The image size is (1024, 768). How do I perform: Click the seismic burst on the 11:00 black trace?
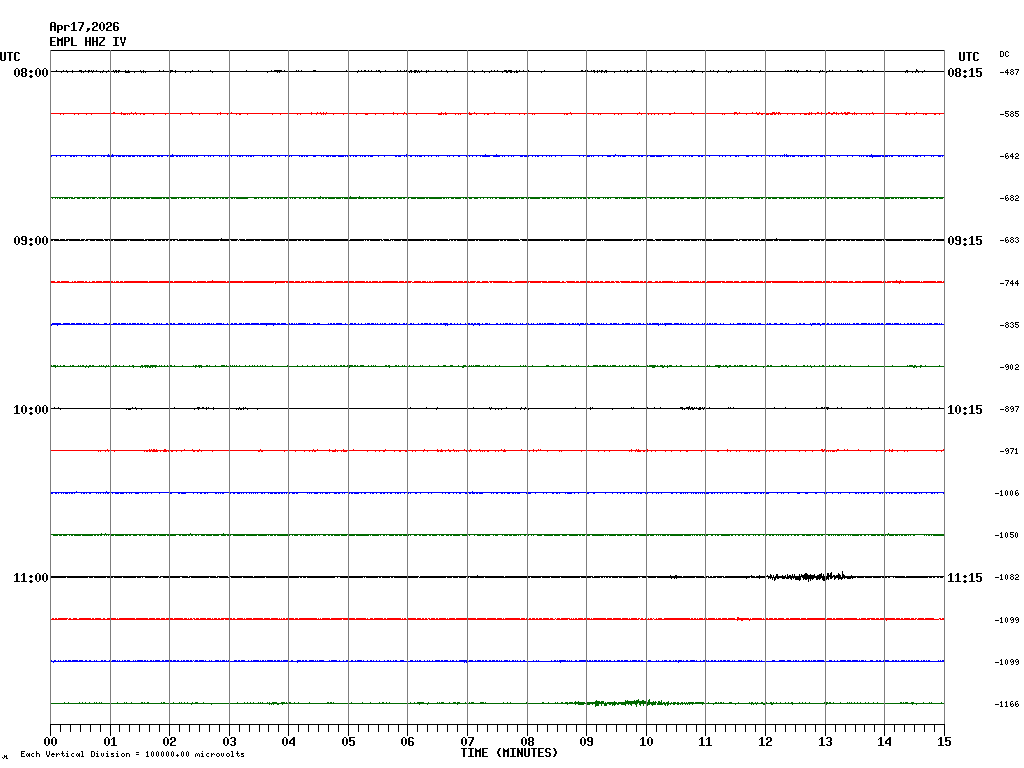coord(810,576)
